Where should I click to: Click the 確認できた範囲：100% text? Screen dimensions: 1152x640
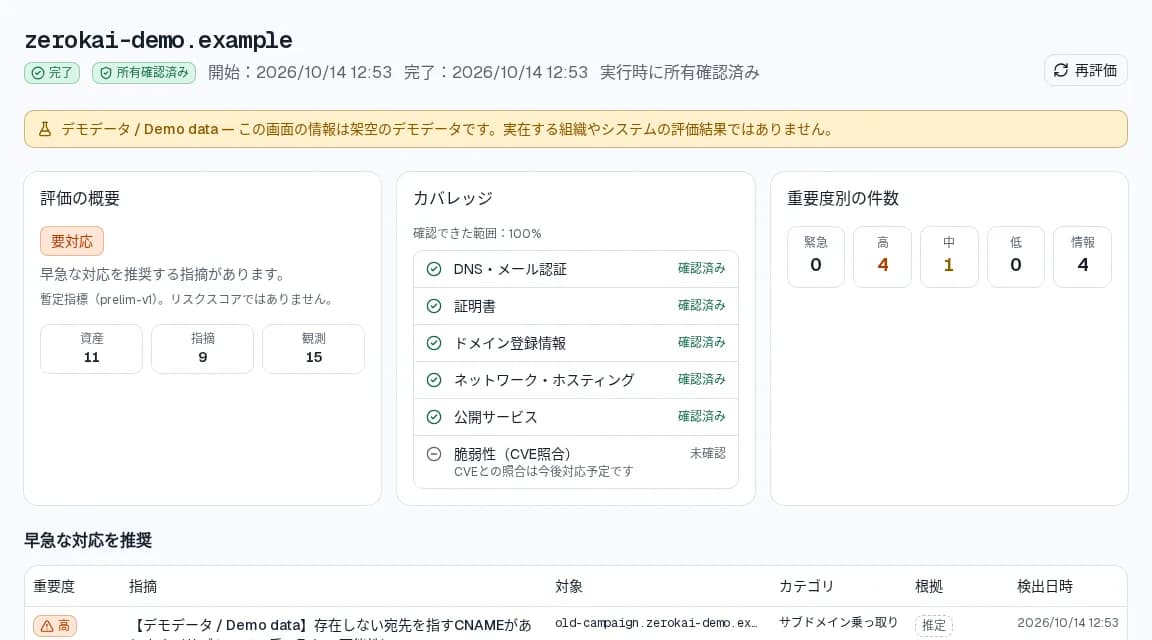tap(477, 234)
